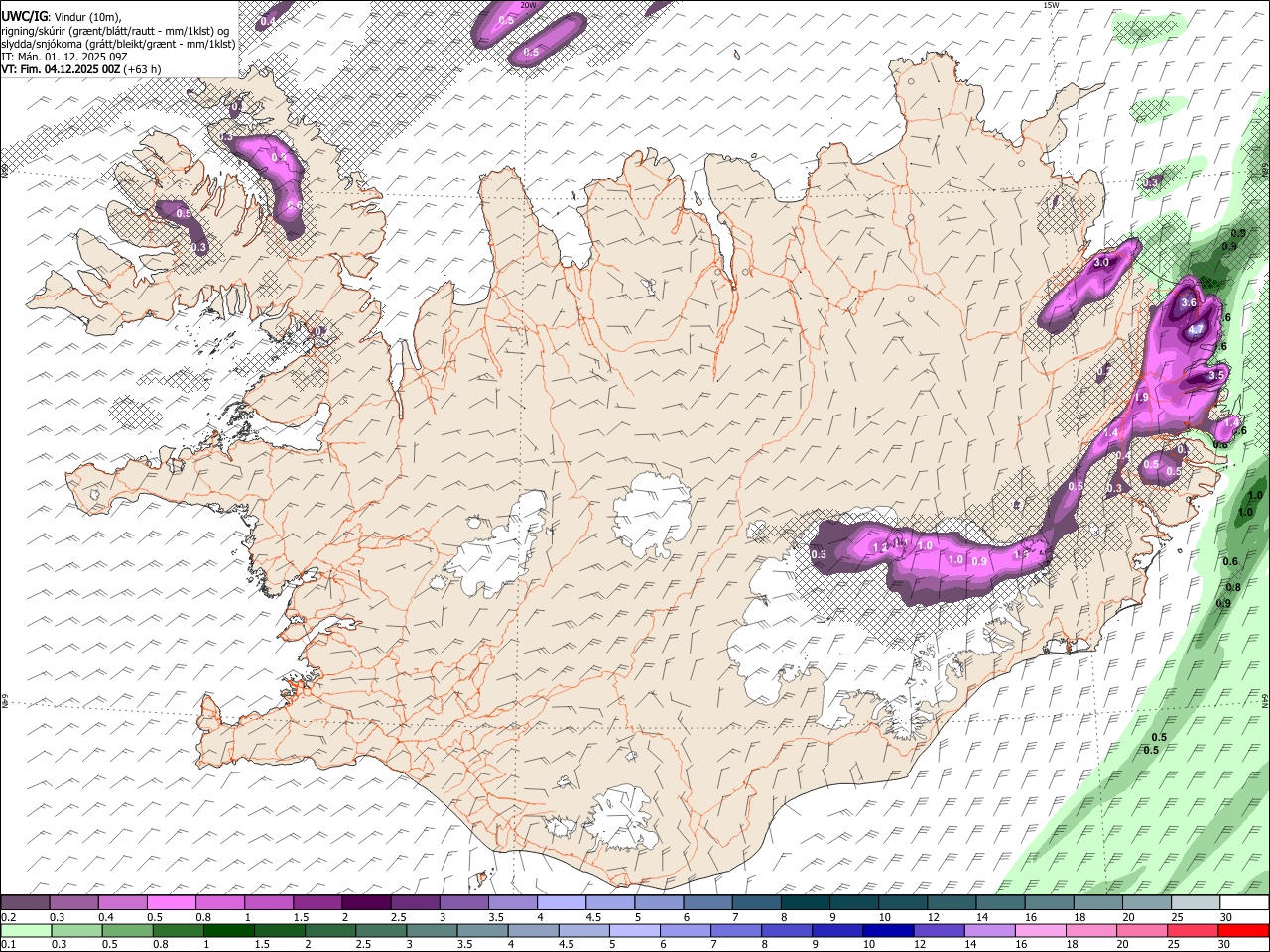Click the 'UWC/IG: Vindur (10m)' title text

click(62, 17)
